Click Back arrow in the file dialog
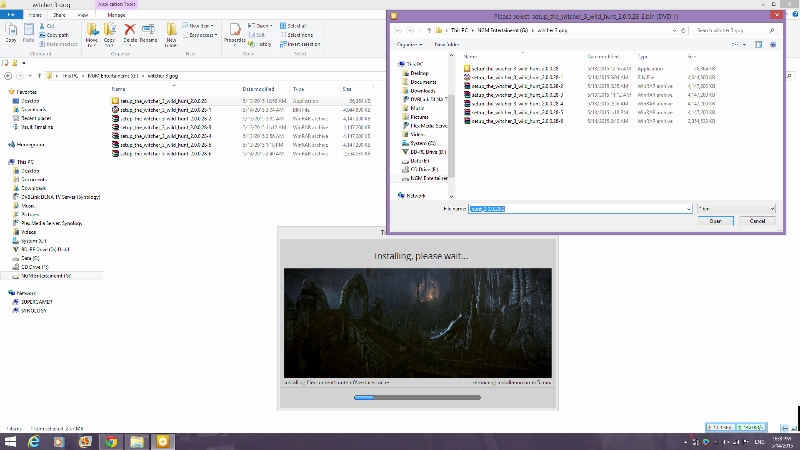Image resolution: width=800 pixels, height=450 pixels. click(x=398, y=31)
